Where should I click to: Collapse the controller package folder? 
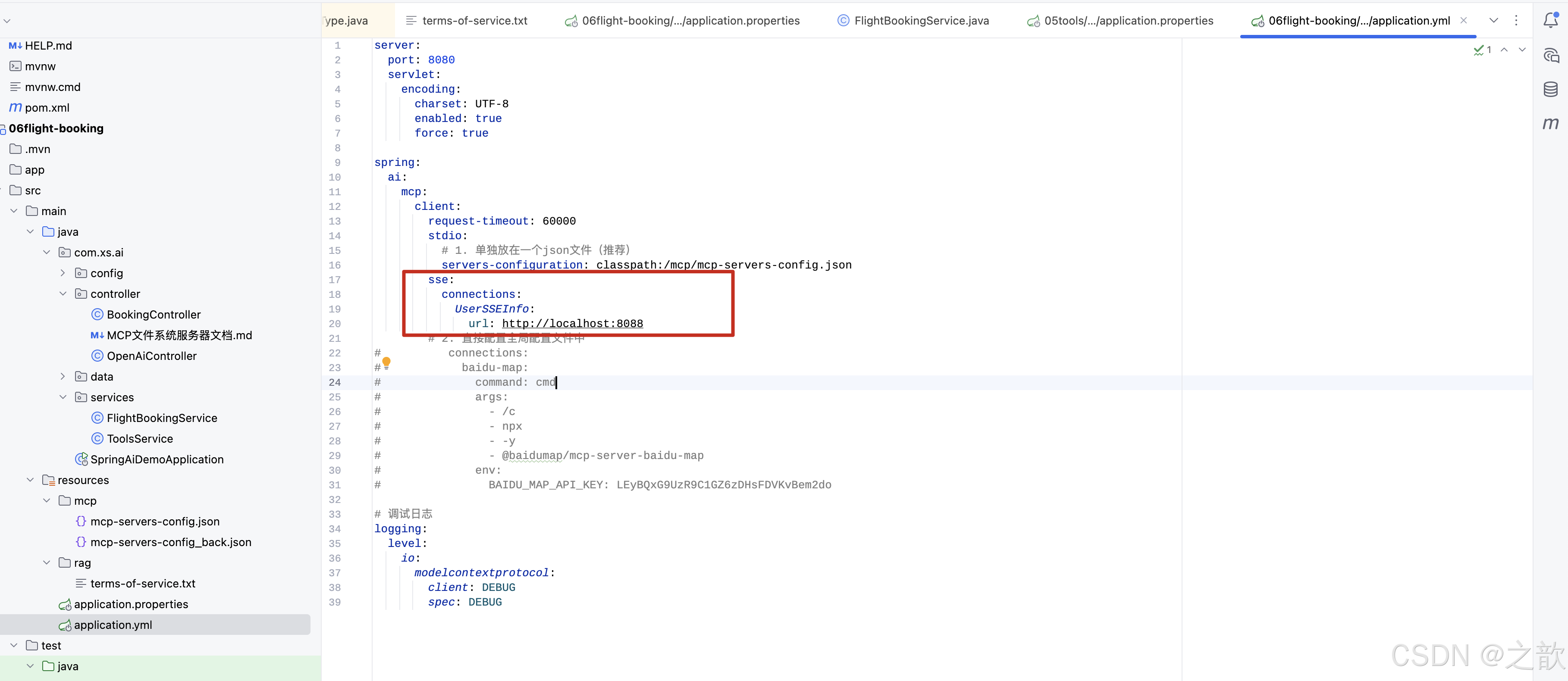63,294
